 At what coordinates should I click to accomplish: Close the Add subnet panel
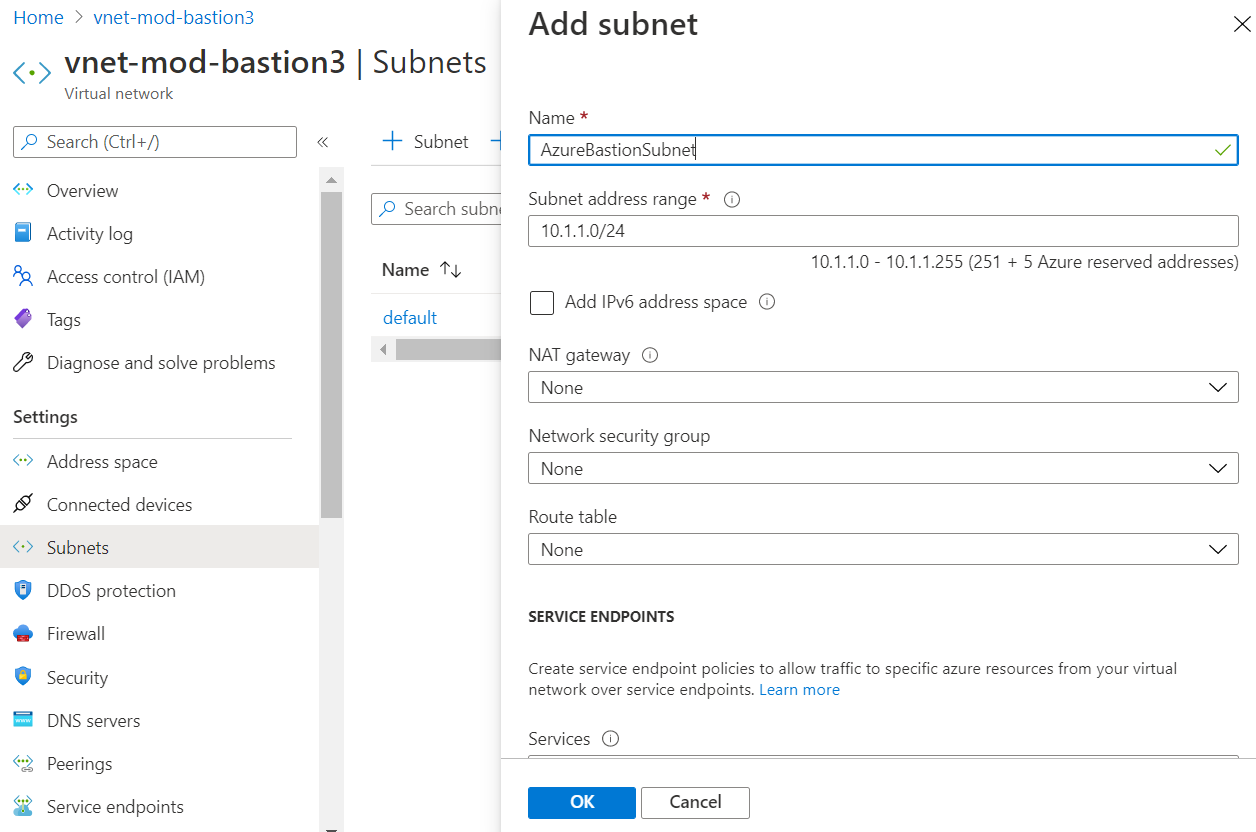[1241, 25]
